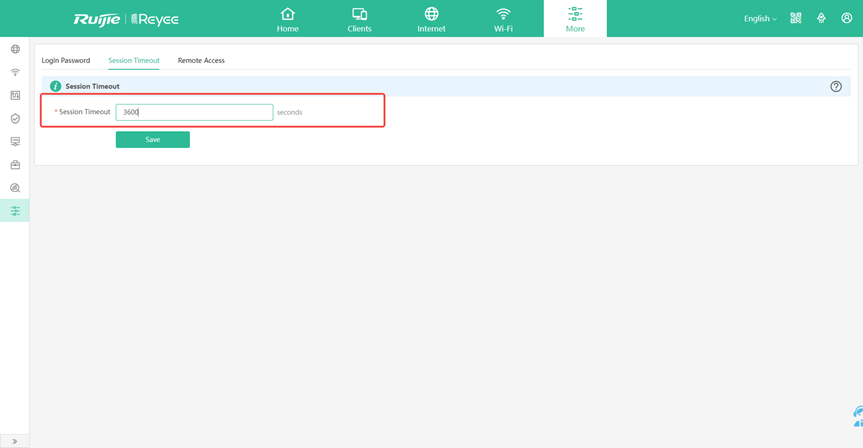Viewport: 863px width, 448px height.
Task: Click the green info icon beside Session Timeout
Action: 56,86
